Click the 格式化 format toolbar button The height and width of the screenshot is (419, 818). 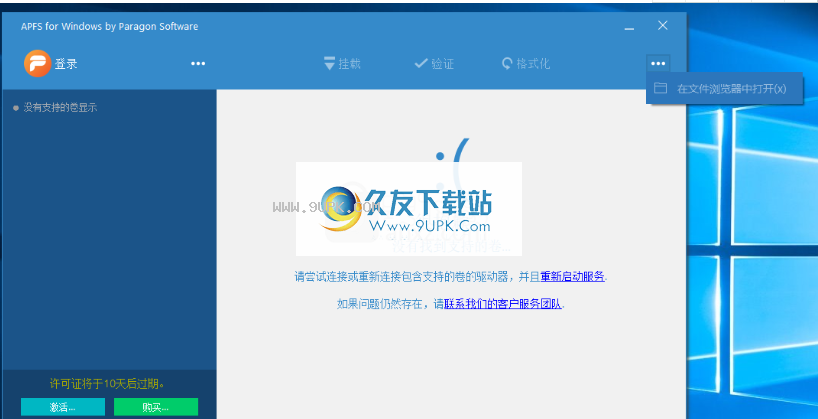pyautogui.click(x=526, y=64)
